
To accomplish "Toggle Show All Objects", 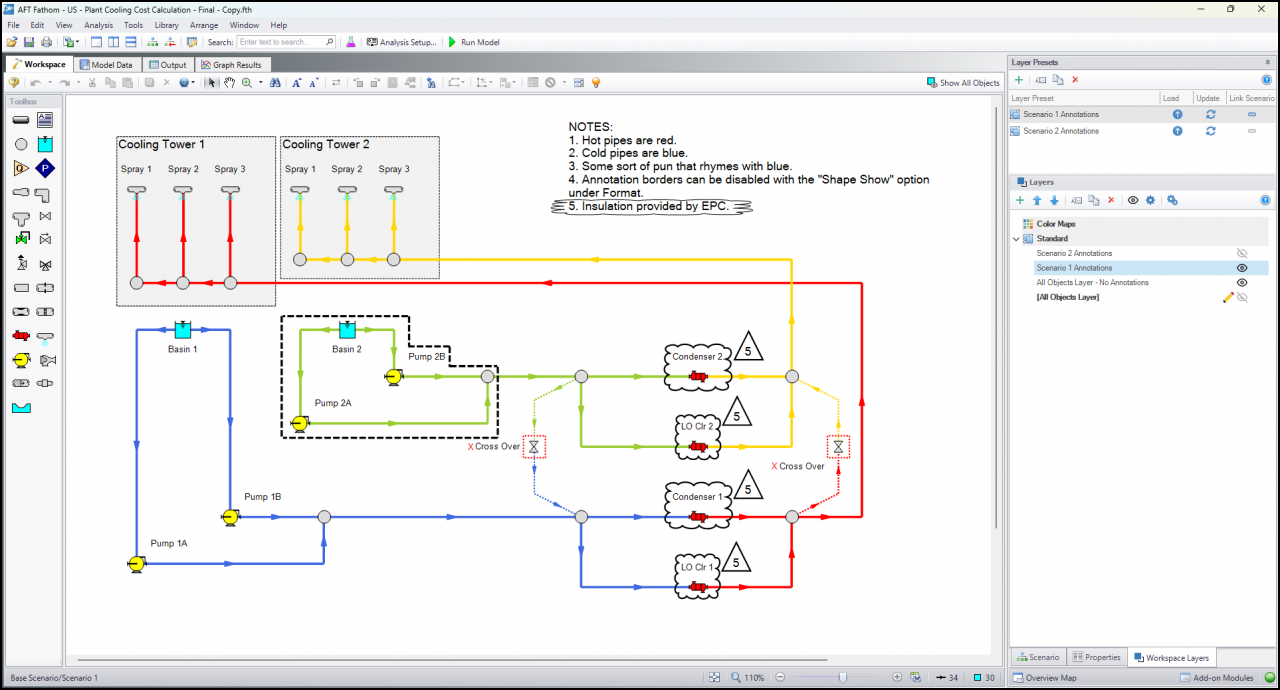I will point(963,83).
